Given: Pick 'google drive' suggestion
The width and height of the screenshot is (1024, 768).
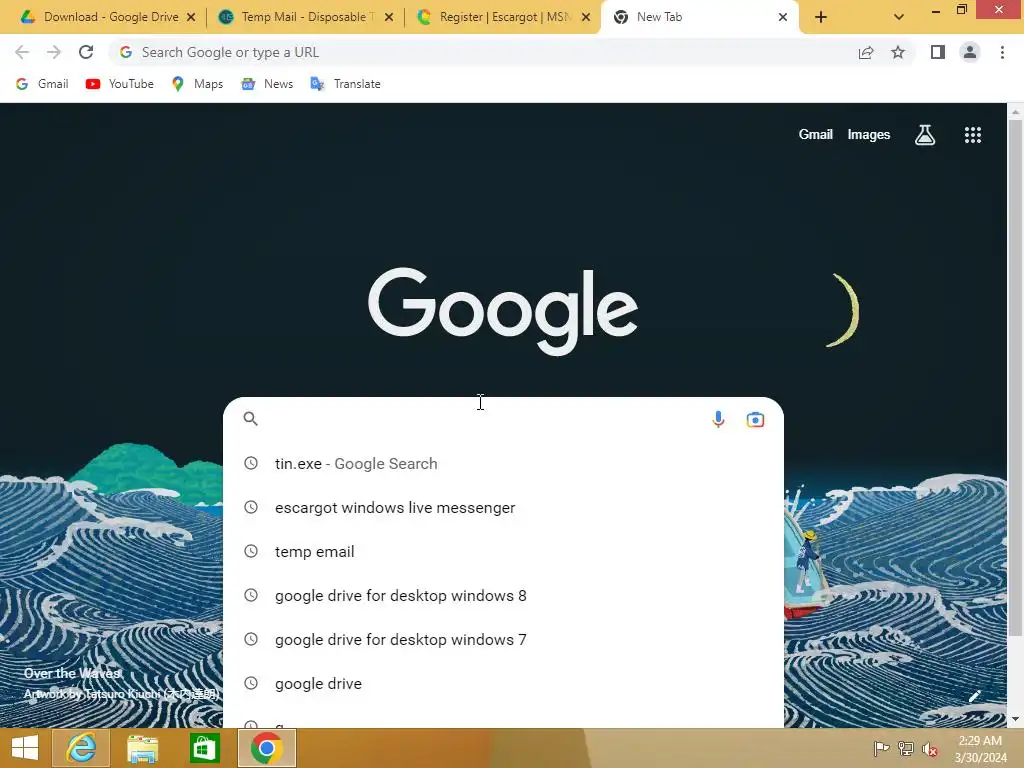Looking at the screenshot, I should [503, 683].
